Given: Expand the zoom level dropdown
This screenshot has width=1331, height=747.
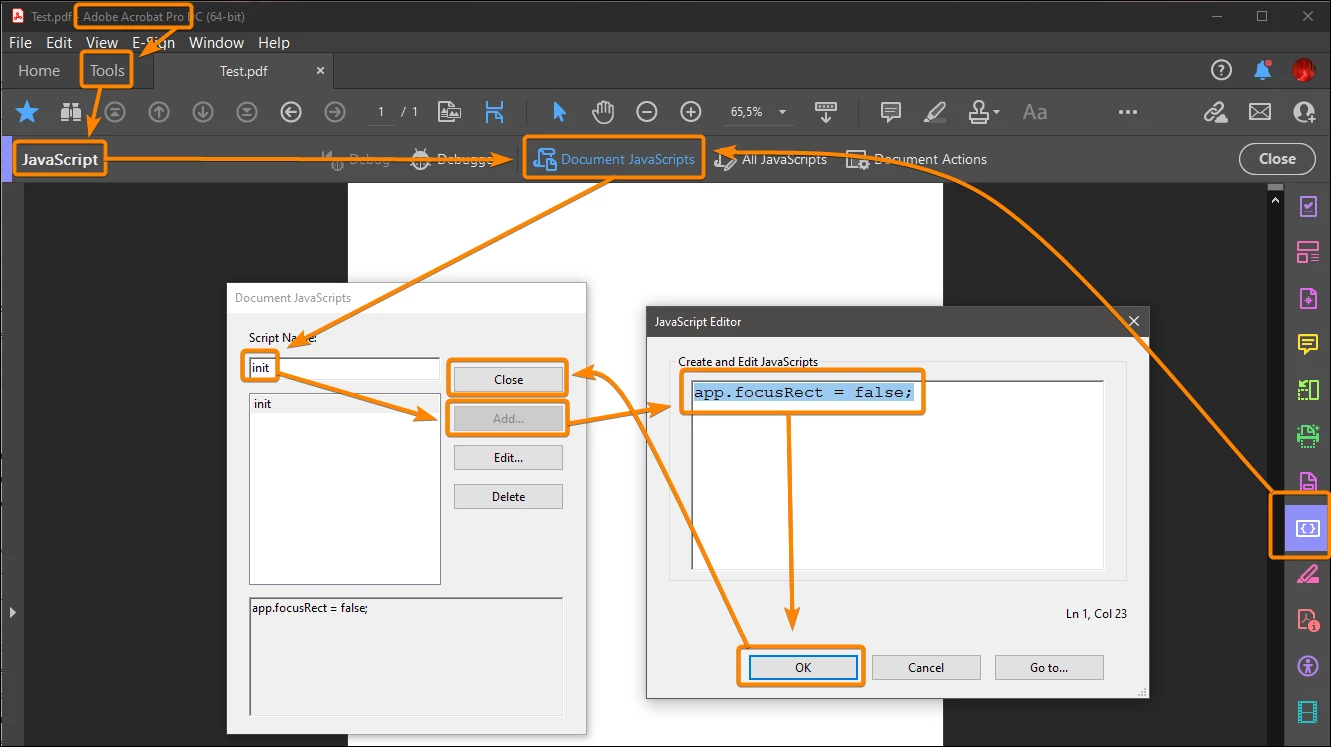Looking at the screenshot, I should point(782,112).
